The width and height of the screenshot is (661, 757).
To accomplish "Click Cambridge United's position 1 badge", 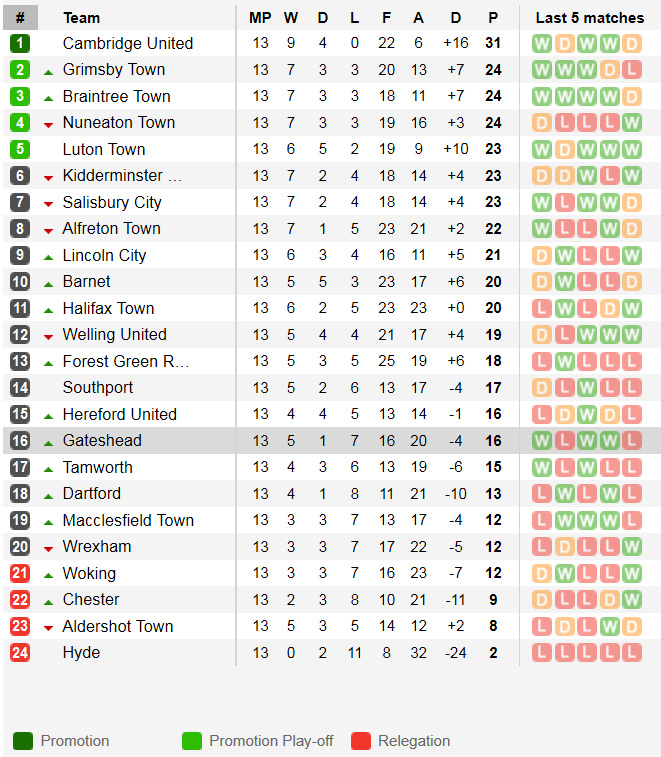I will coord(20,43).
